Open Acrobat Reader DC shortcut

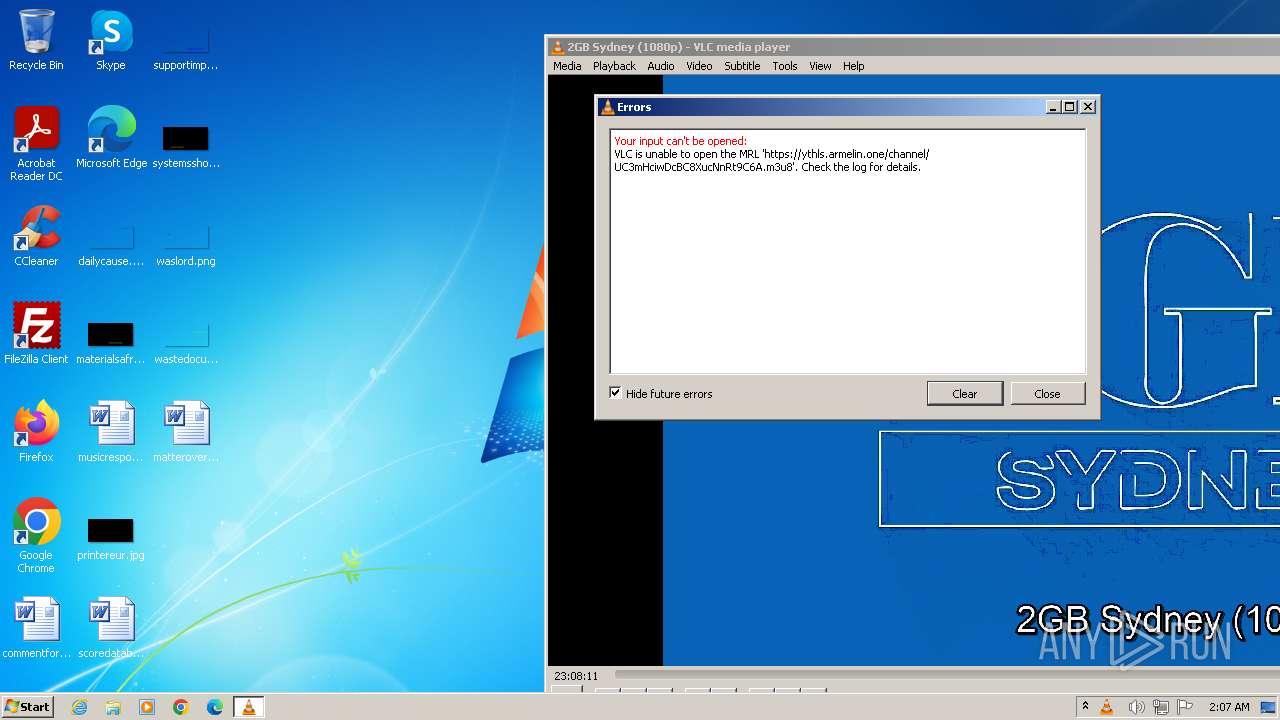[x=36, y=144]
